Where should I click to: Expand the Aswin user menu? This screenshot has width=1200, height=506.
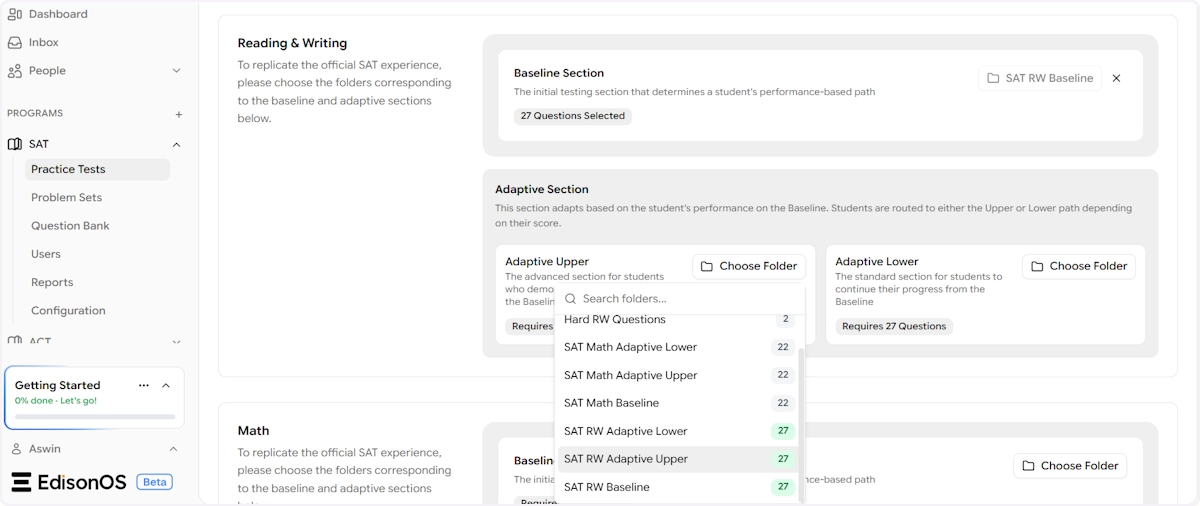pos(173,449)
